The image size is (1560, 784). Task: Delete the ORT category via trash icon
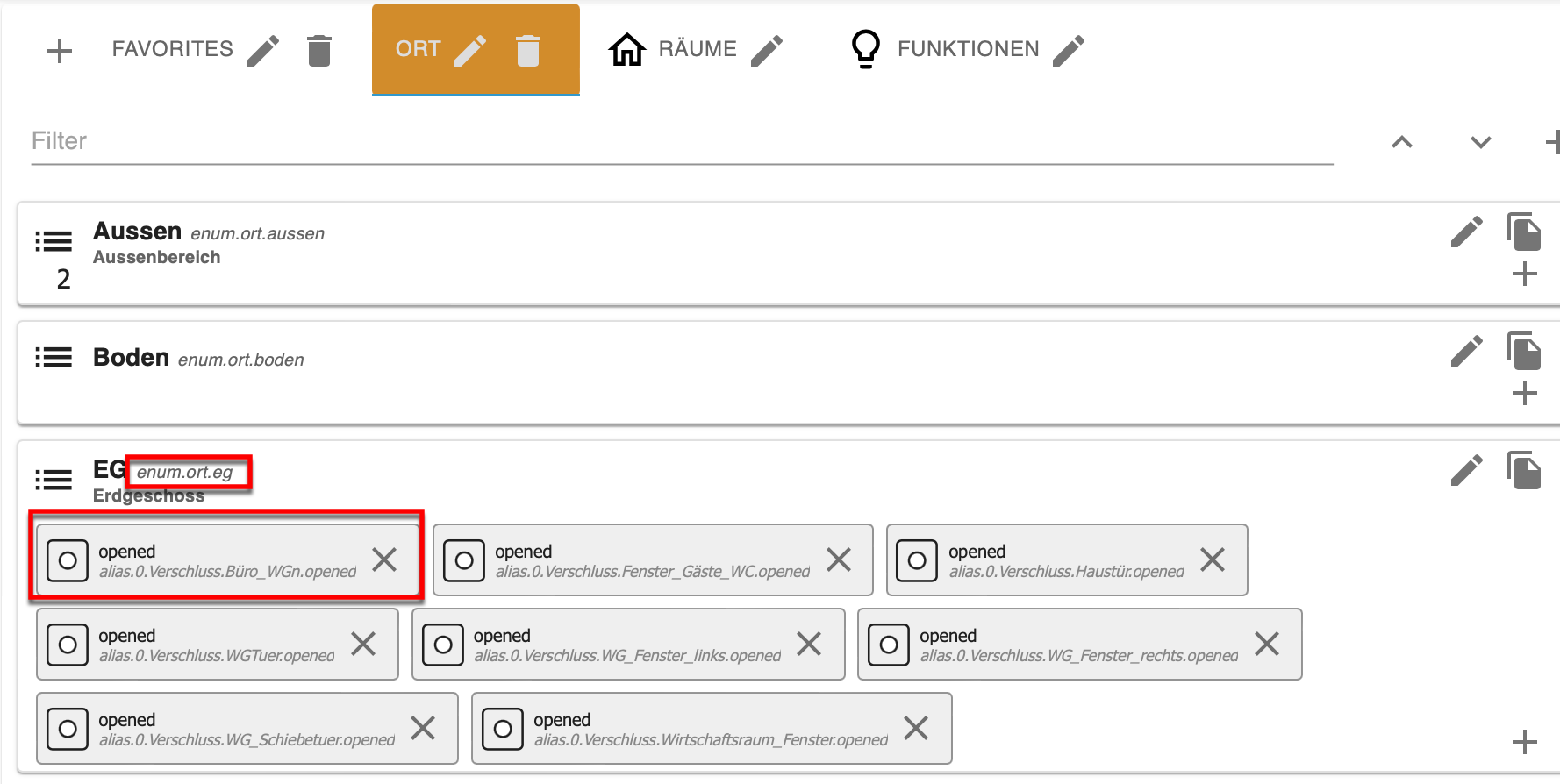click(528, 50)
